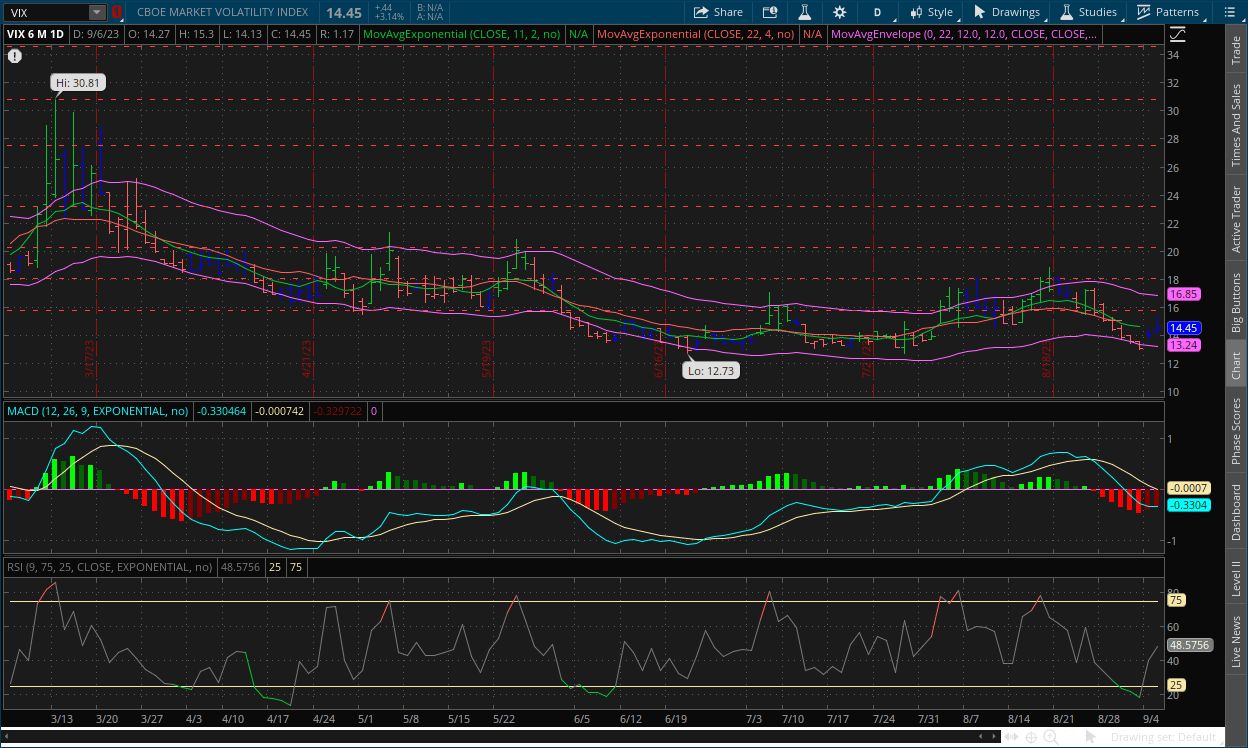Select the Chart side tab

pos(1236,366)
